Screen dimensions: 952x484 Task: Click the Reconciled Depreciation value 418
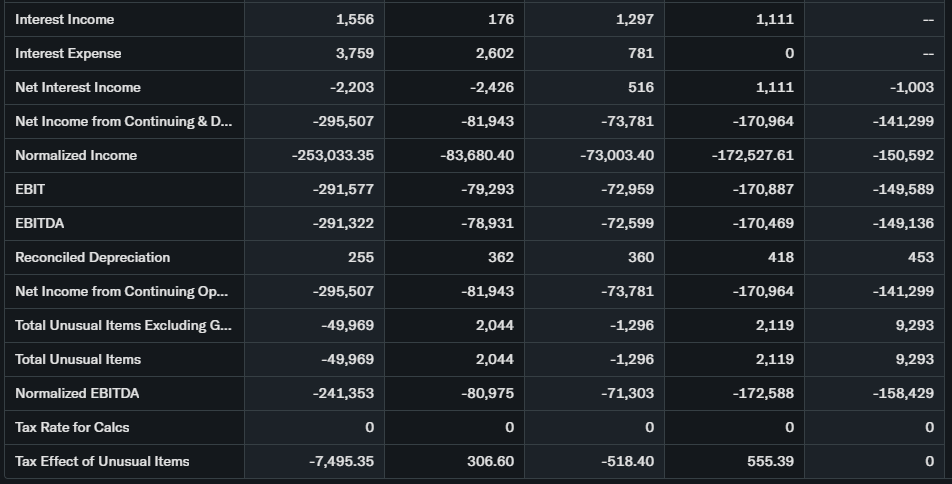point(780,258)
